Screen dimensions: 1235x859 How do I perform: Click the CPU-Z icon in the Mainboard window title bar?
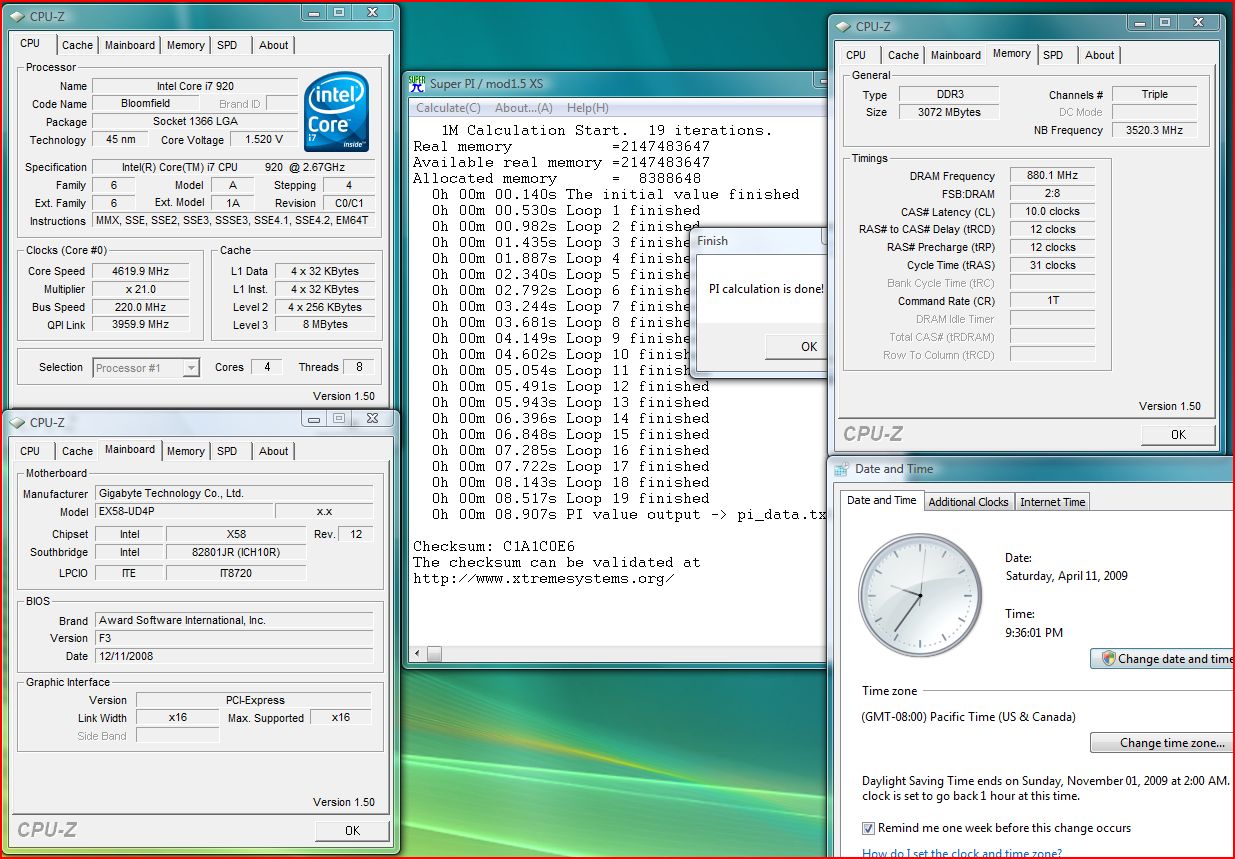point(16,423)
